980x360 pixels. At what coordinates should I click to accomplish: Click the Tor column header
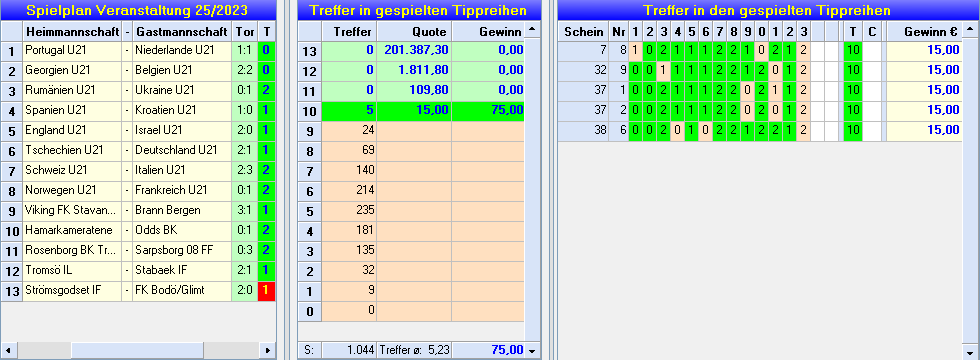pyautogui.click(x=244, y=31)
